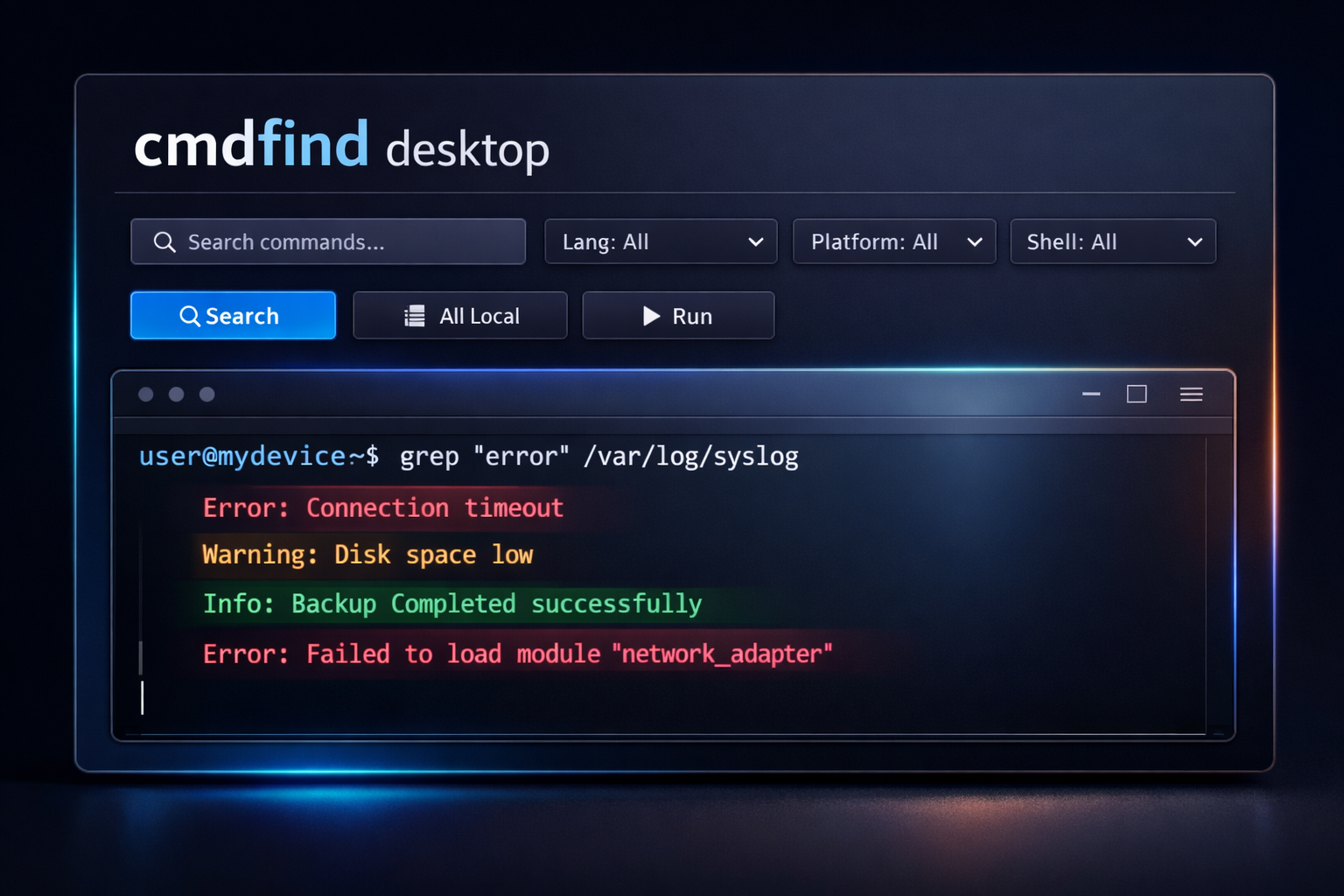Click the Run button
1344x896 pixels.
pos(678,315)
